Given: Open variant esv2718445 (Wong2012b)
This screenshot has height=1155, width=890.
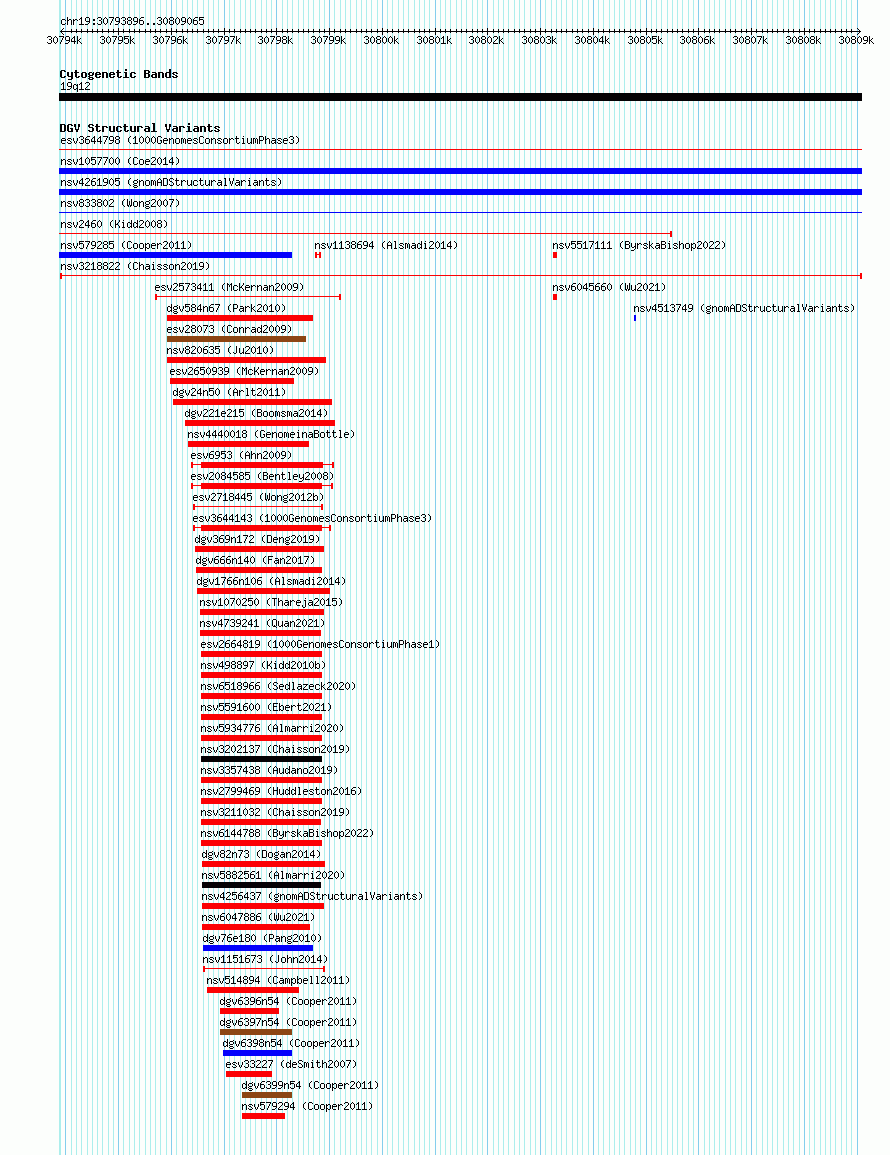Looking at the screenshot, I should [258, 497].
